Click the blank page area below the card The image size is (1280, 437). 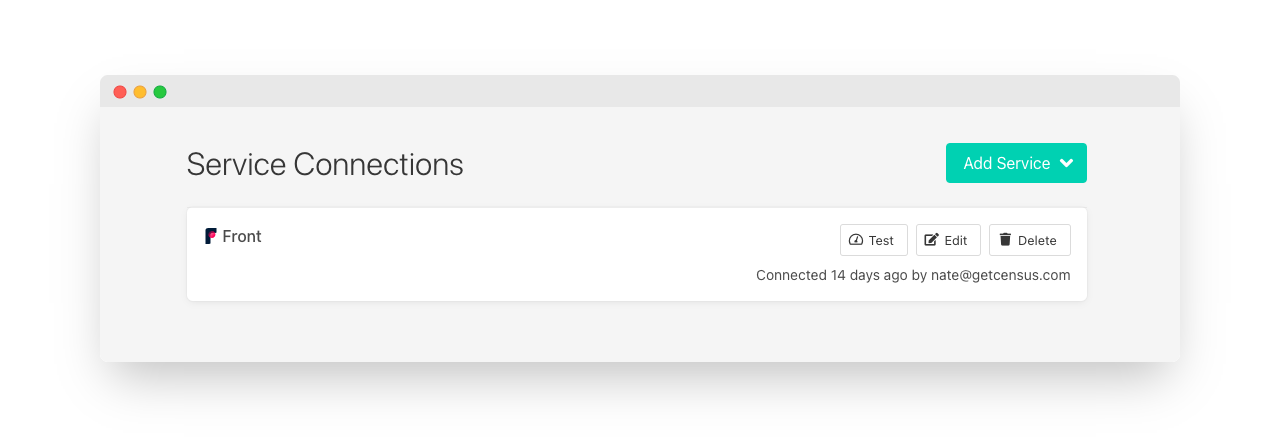[x=640, y=332]
